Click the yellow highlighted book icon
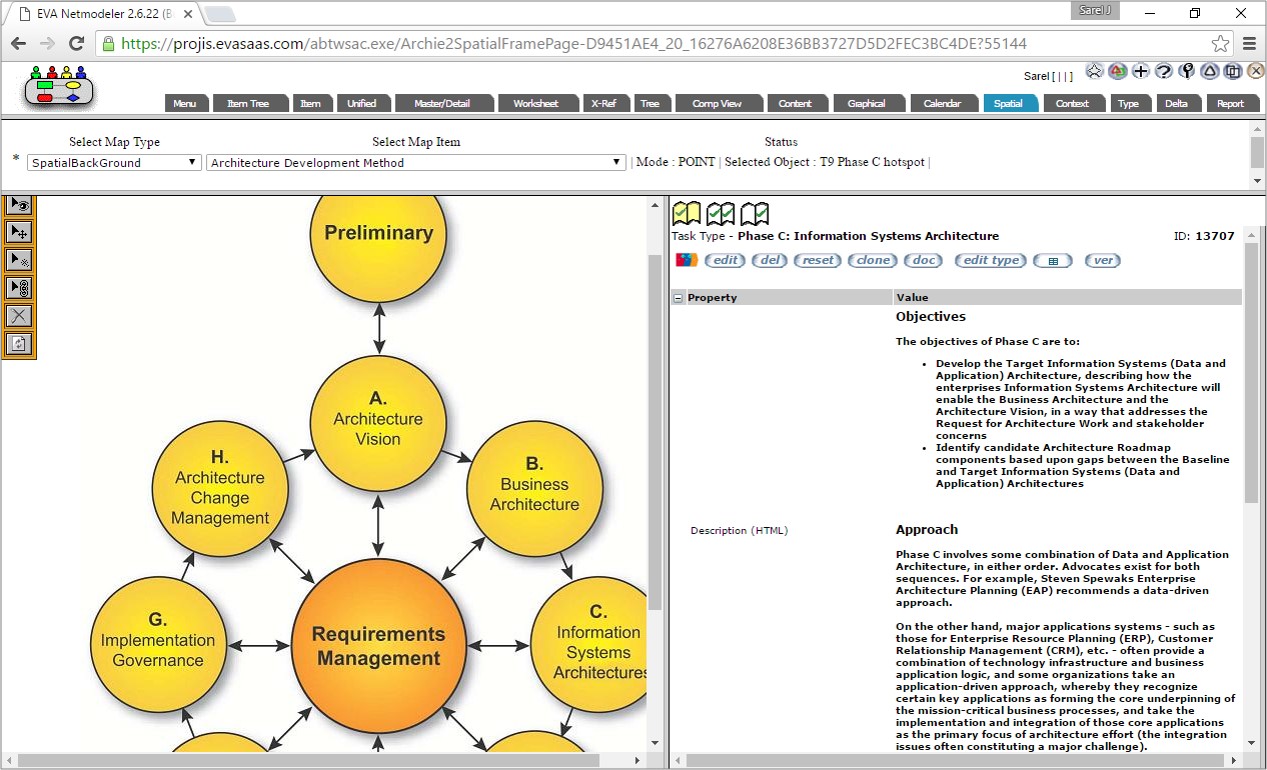1267x770 pixels. [687, 213]
